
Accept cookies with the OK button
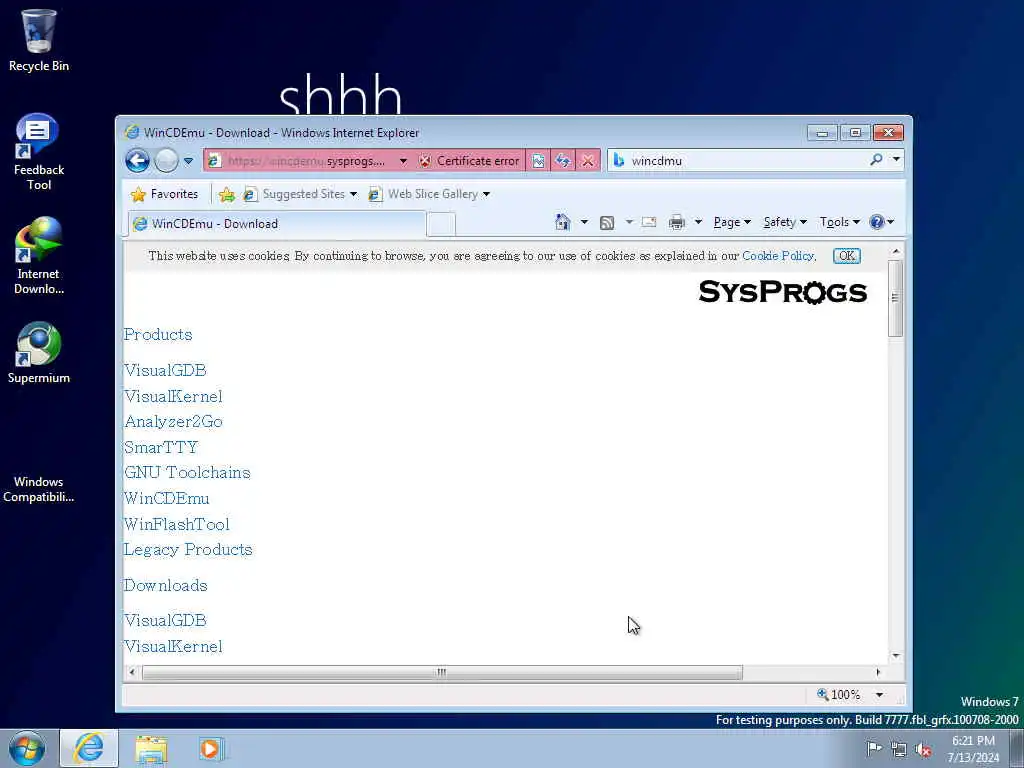[x=846, y=256]
